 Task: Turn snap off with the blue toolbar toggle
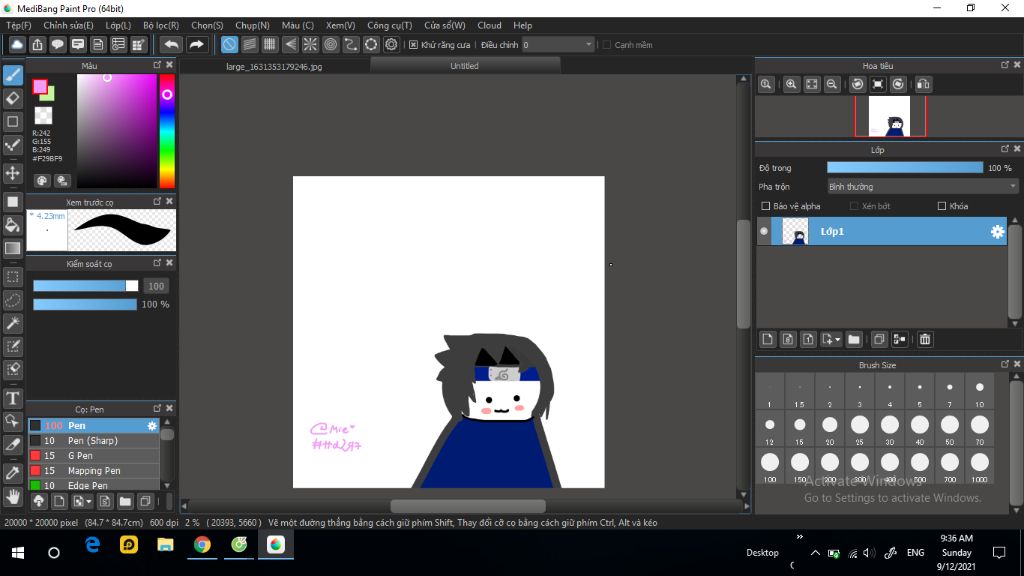229,44
